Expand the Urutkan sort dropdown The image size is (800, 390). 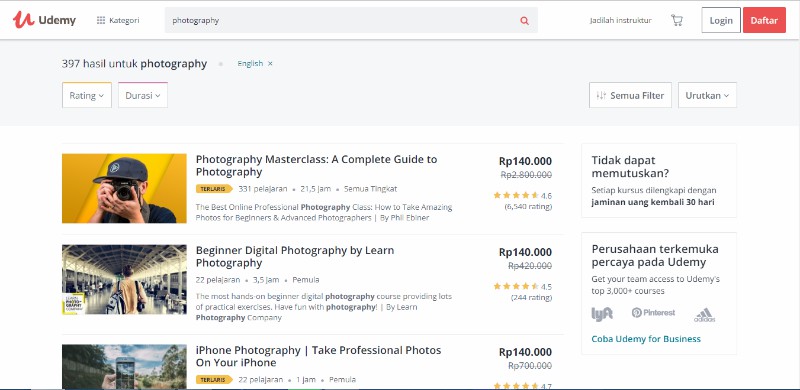point(707,95)
